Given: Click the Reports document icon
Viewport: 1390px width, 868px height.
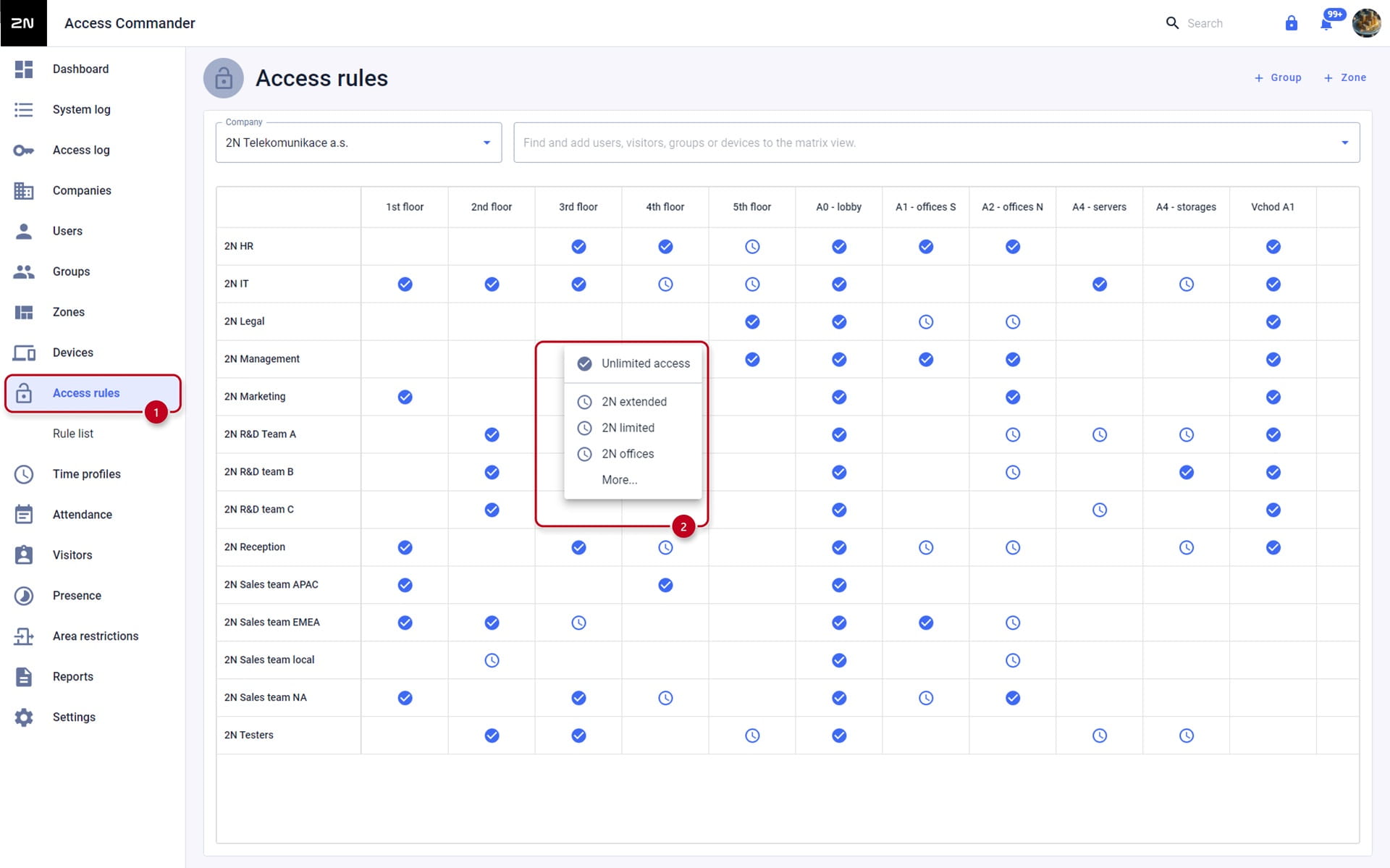Looking at the screenshot, I should click(24, 677).
